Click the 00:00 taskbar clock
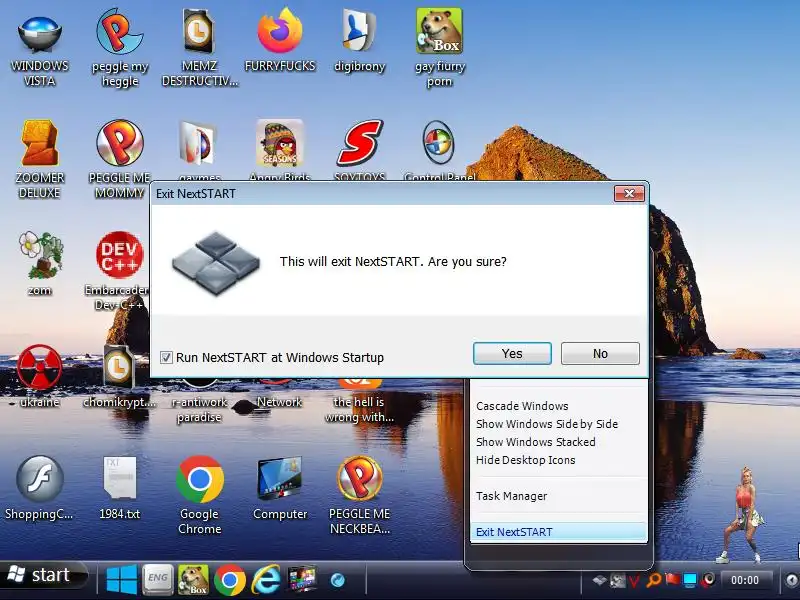 (x=745, y=580)
